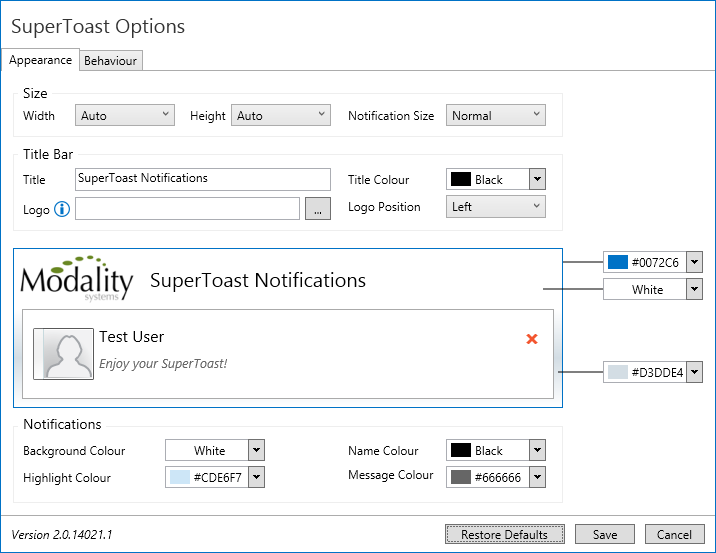Save the SuperToast options
Screen dimensions: 716x553
(605, 534)
